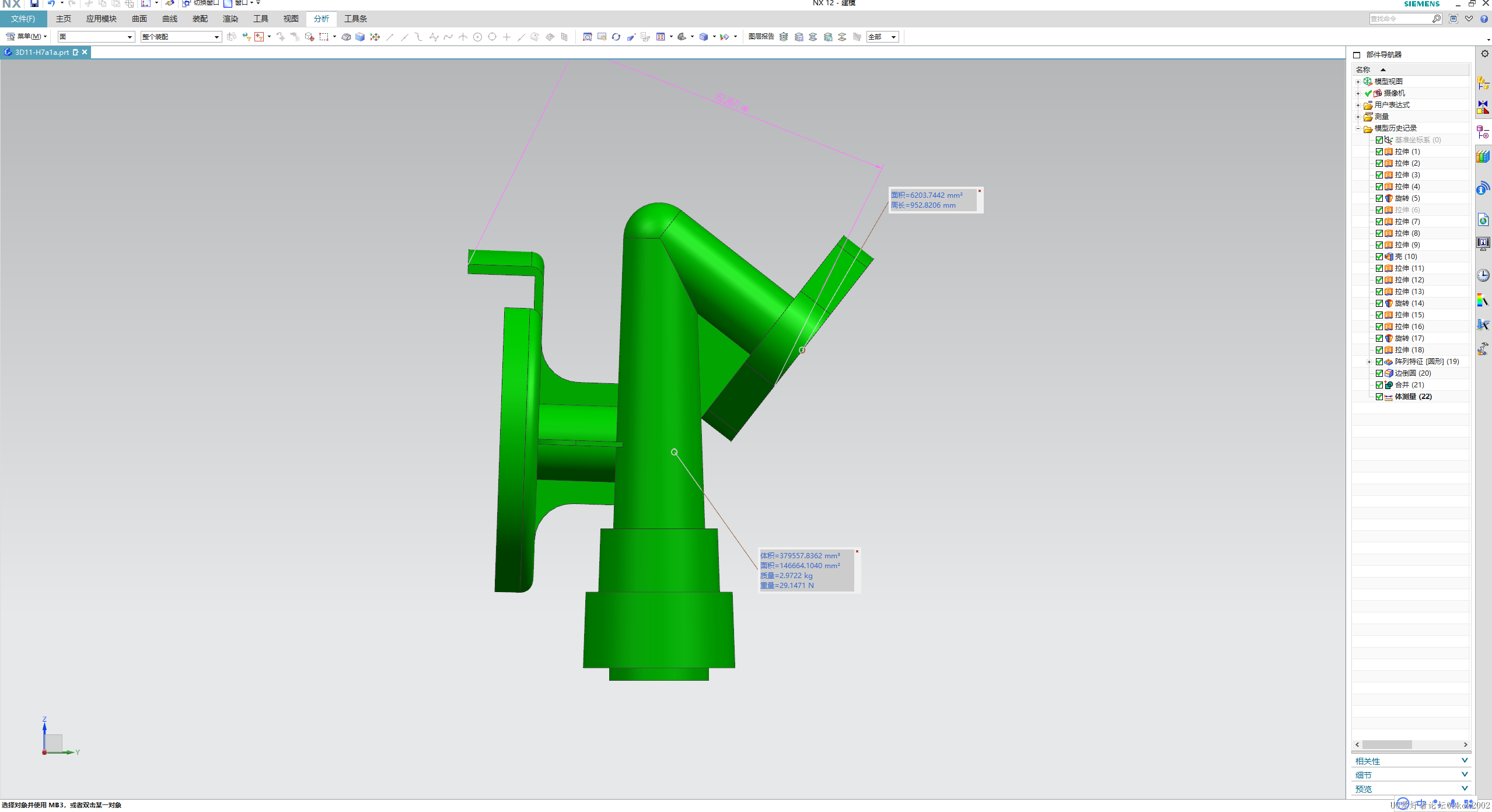The height and width of the screenshot is (812, 1492).
Task: Toggle the 基准坐标系 (0) checkbox
Action: pos(1379,140)
